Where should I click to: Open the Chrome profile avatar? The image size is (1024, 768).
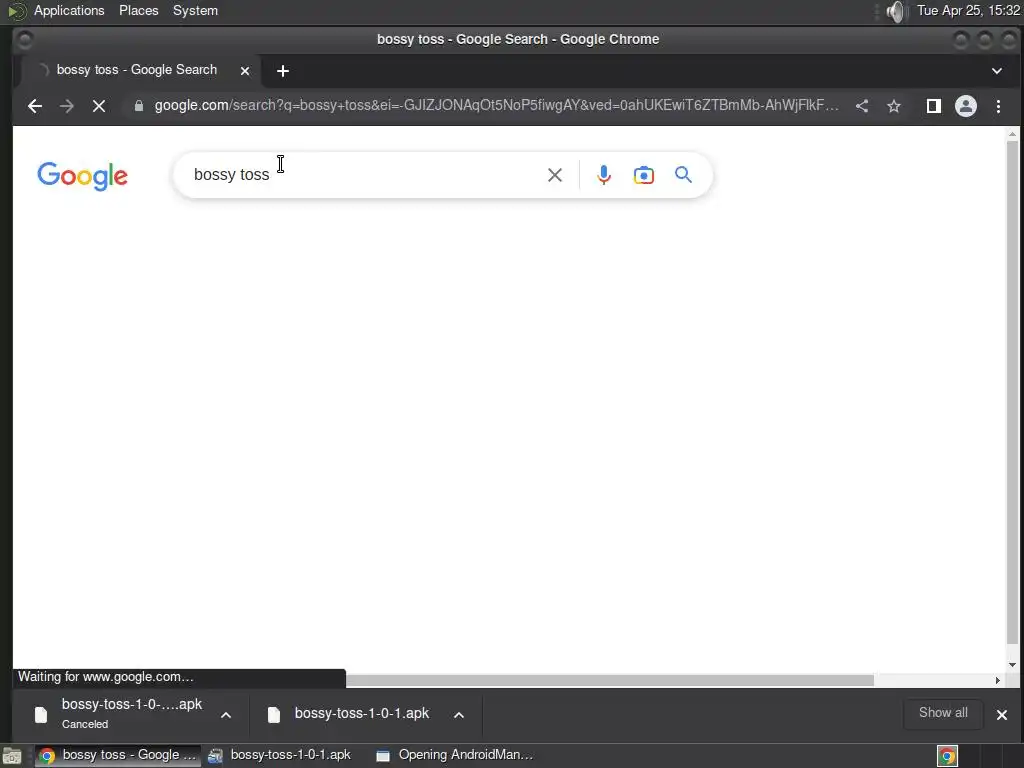tap(966, 106)
